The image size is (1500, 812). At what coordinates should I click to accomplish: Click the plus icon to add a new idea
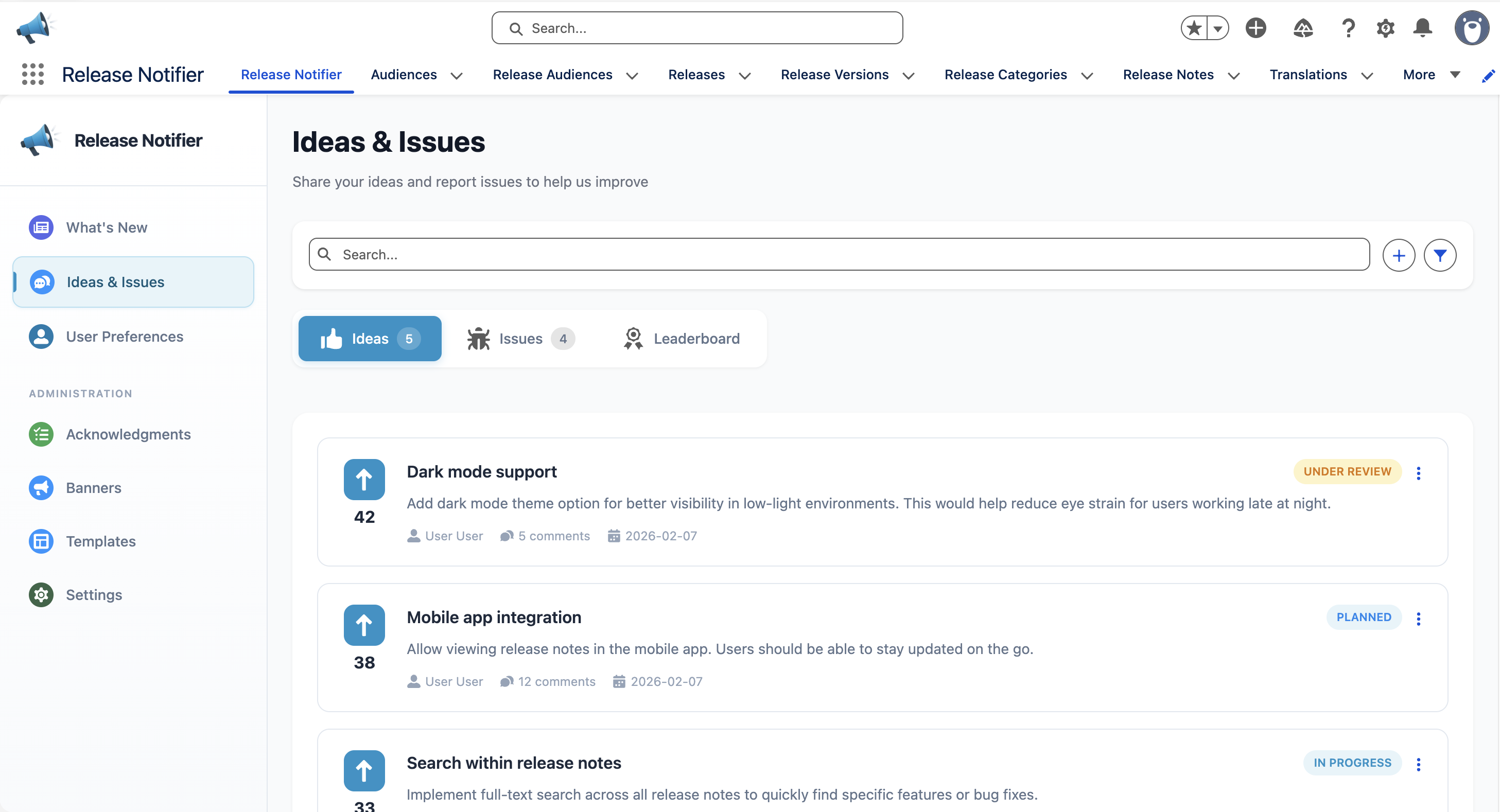pyautogui.click(x=1399, y=255)
